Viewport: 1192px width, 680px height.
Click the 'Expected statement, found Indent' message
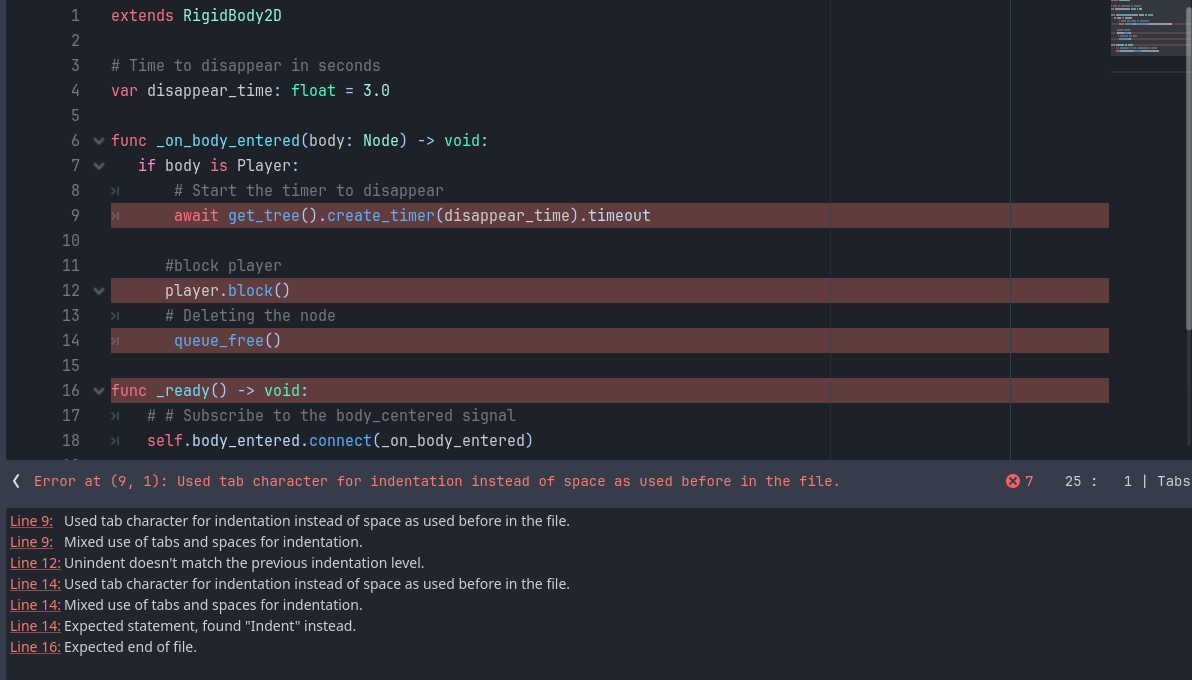pyautogui.click(x=210, y=626)
